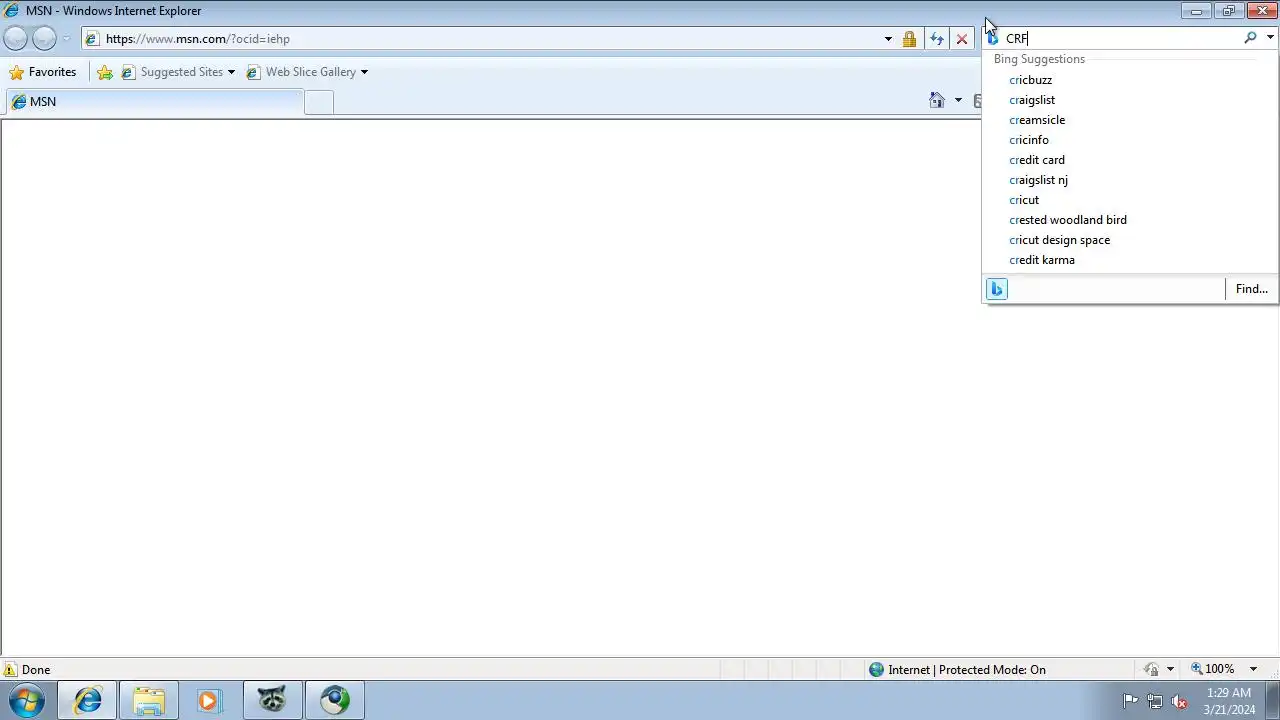The height and width of the screenshot is (720, 1280).
Task: Open the recent pages dropdown arrow
Action: [x=66, y=39]
